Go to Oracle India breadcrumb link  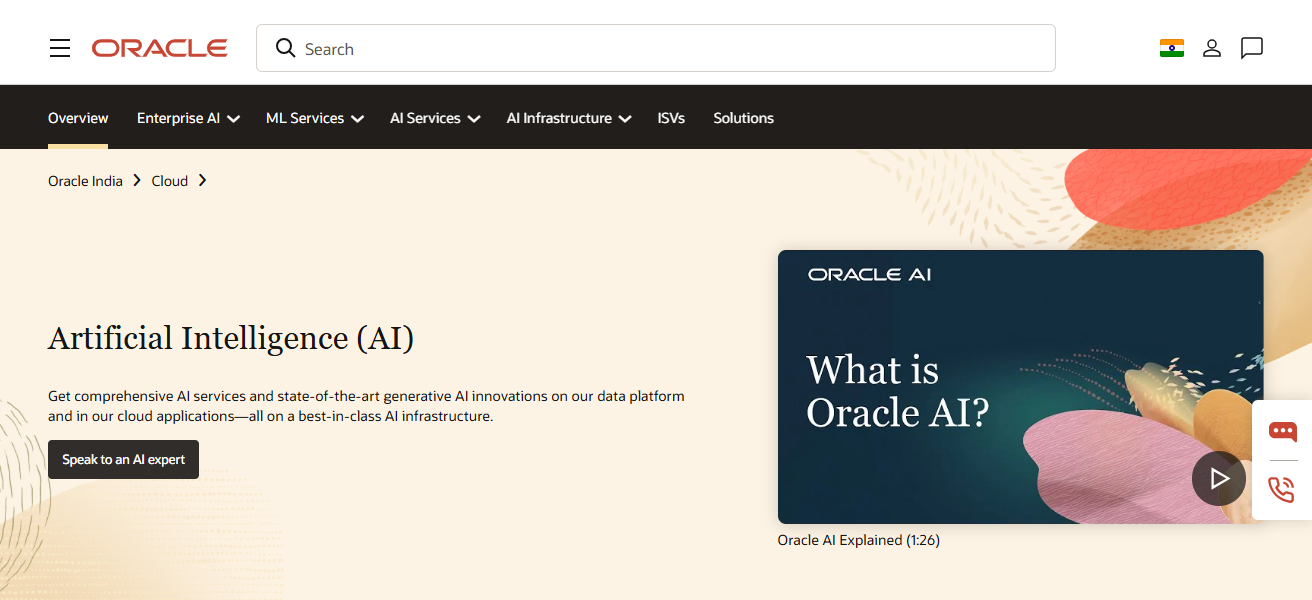coord(85,180)
